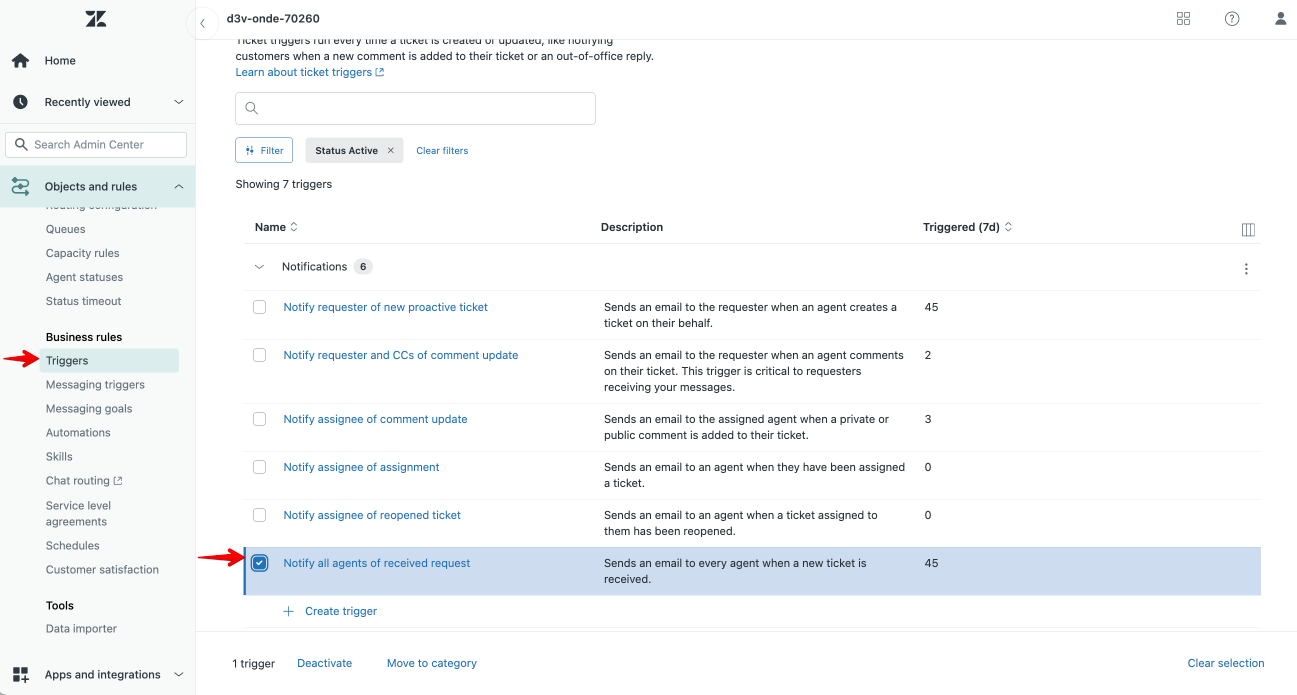
Task: Click the trigger search field
Action: click(x=415, y=109)
